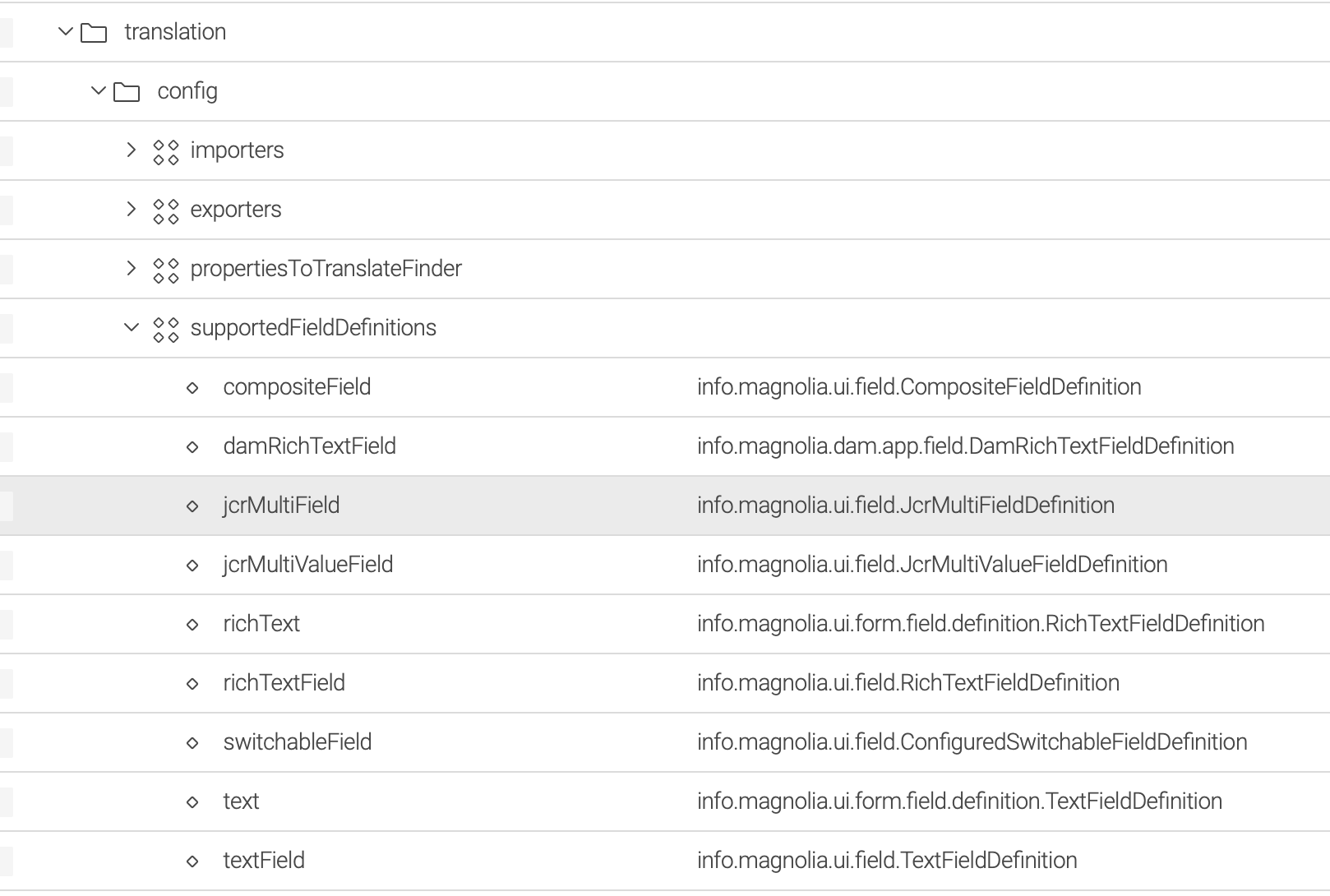This screenshot has height=896, width=1330.
Task: Check the translation row selection checkbox
Action: [7, 32]
